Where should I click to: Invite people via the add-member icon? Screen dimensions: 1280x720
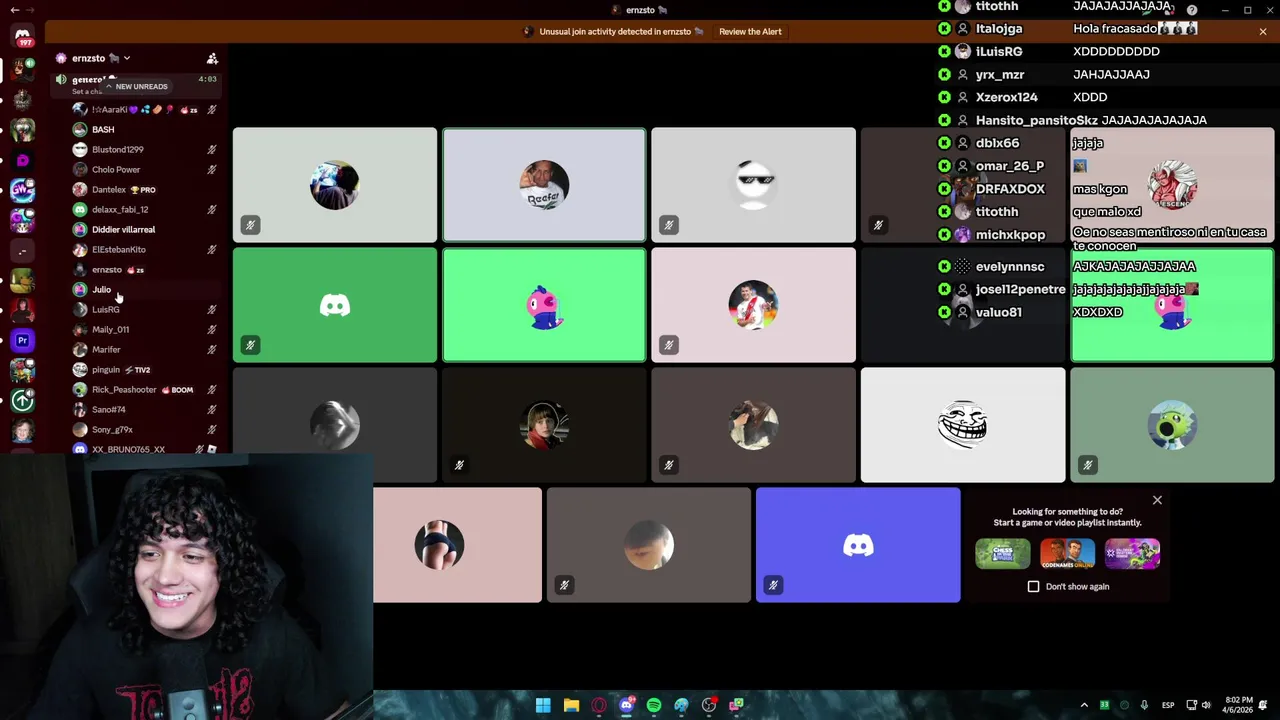point(212,59)
